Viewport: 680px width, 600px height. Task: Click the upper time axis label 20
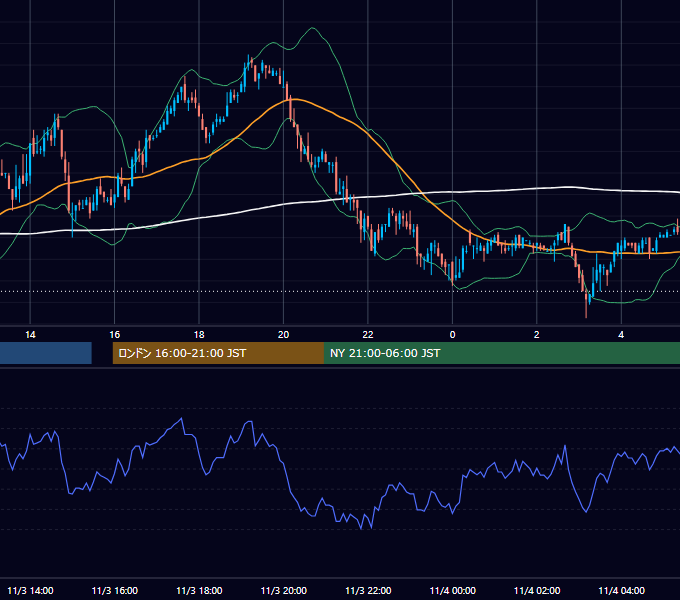pyautogui.click(x=283, y=335)
